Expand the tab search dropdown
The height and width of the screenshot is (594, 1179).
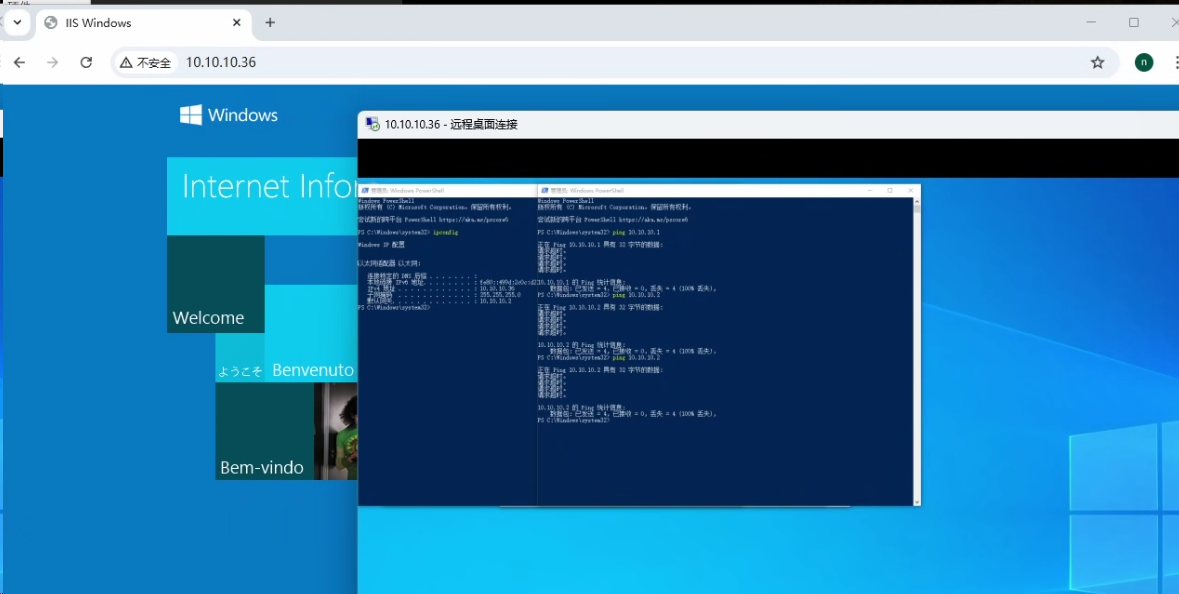tap(17, 22)
